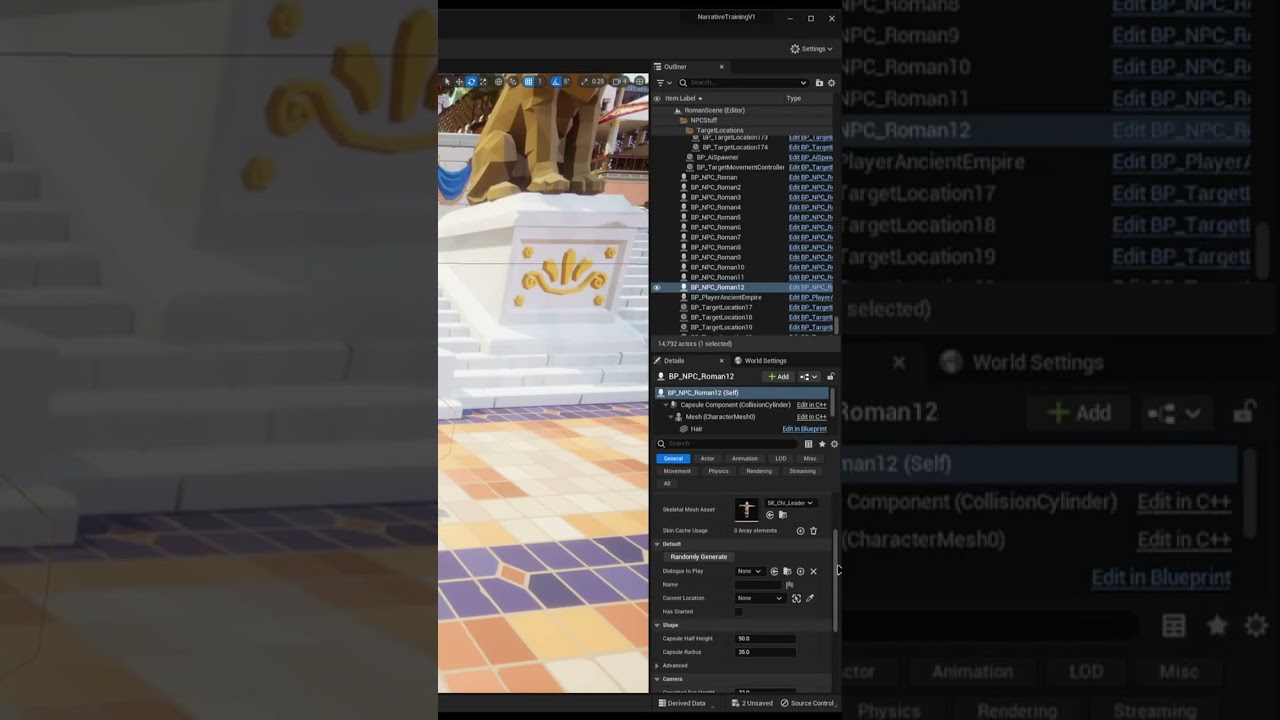The width and height of the screenshot is (1280, 720).
Task: Select the NPCStuff folder in the Outliner
Action: click(x=704, y=120)
